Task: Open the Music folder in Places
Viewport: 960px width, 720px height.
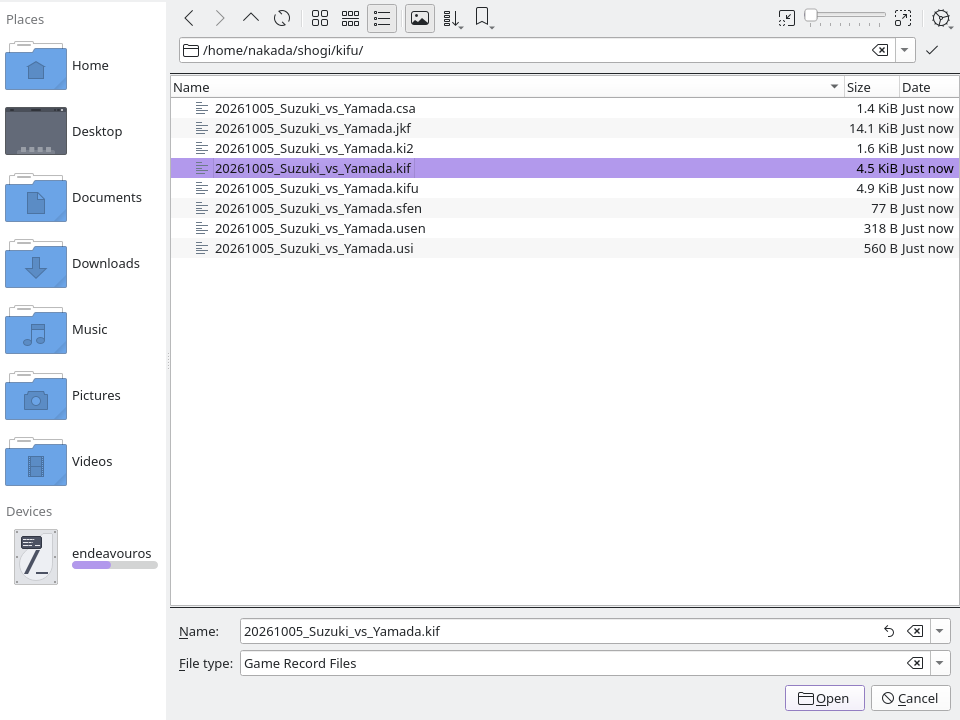Action: (x=83, y=330)
